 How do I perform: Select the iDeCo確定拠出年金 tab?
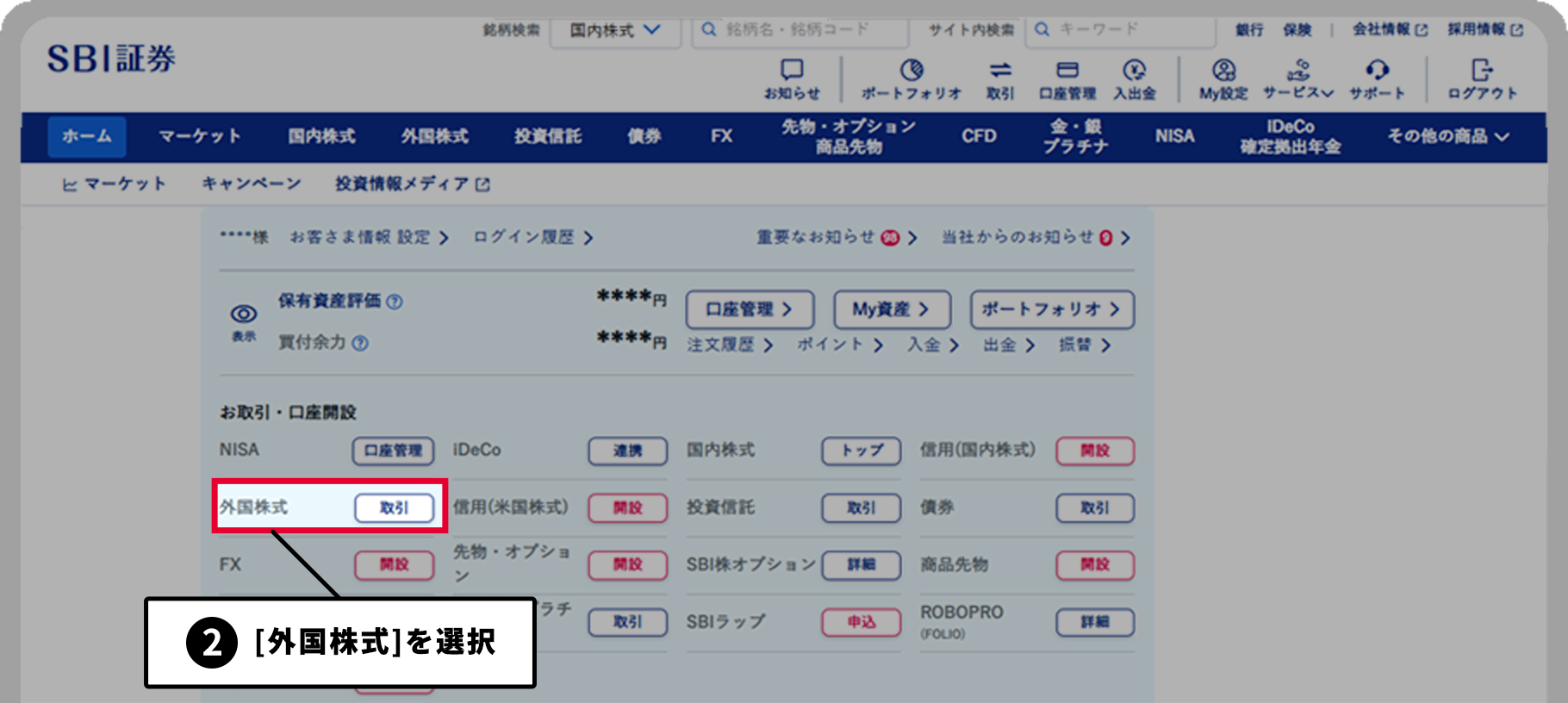[x=1291, y=136]
